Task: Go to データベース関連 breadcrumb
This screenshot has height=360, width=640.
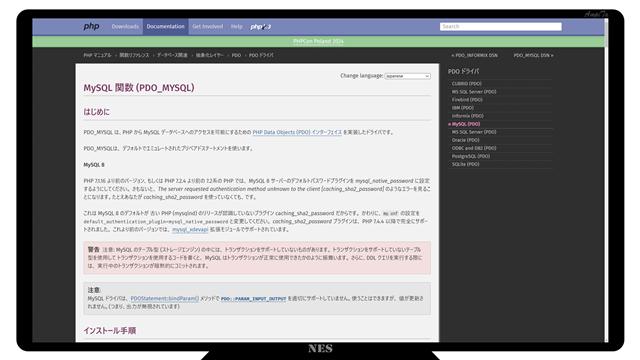Action: click(172, 55)
